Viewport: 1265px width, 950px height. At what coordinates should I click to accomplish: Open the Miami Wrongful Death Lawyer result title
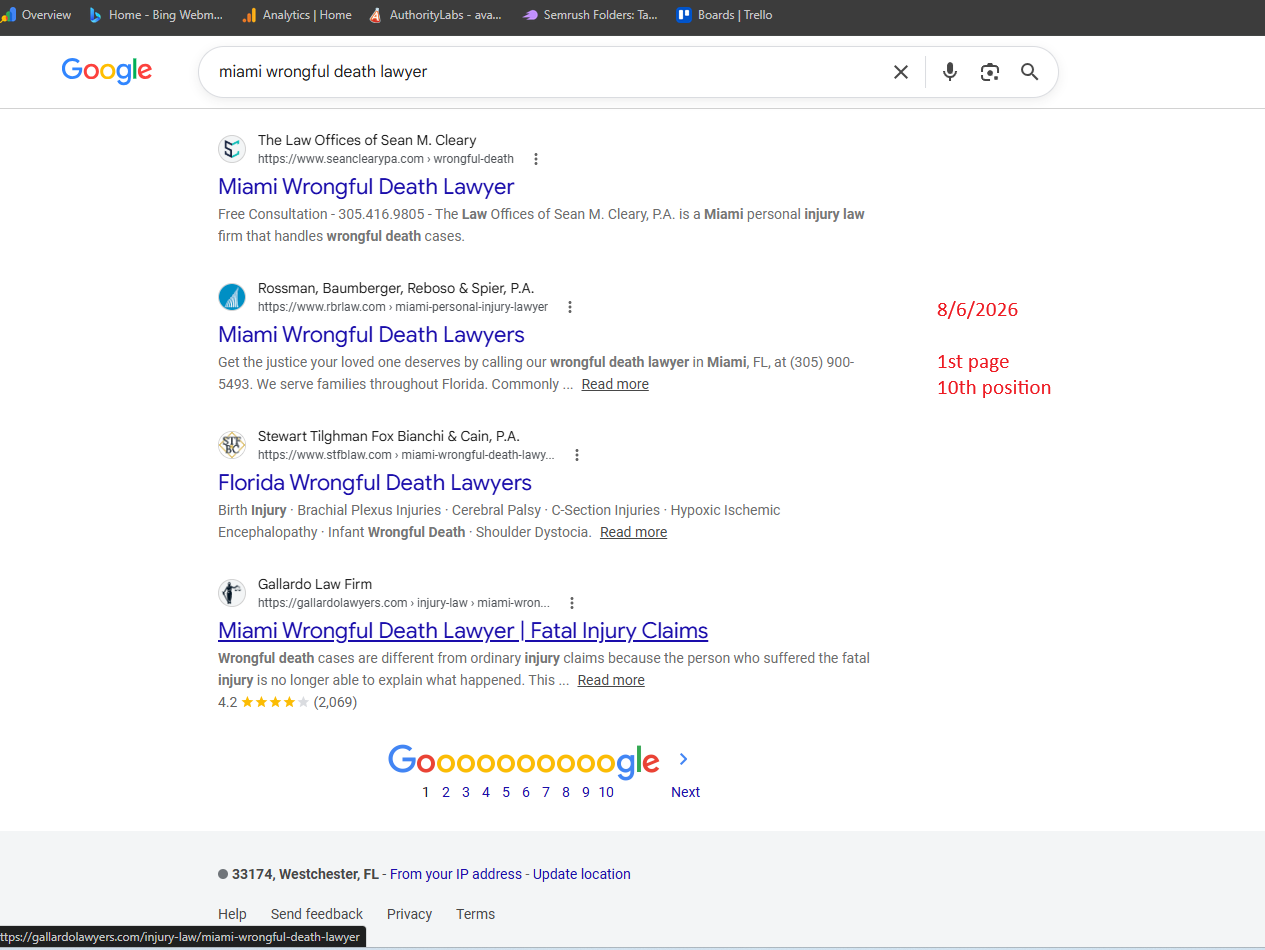pos(366,187)
